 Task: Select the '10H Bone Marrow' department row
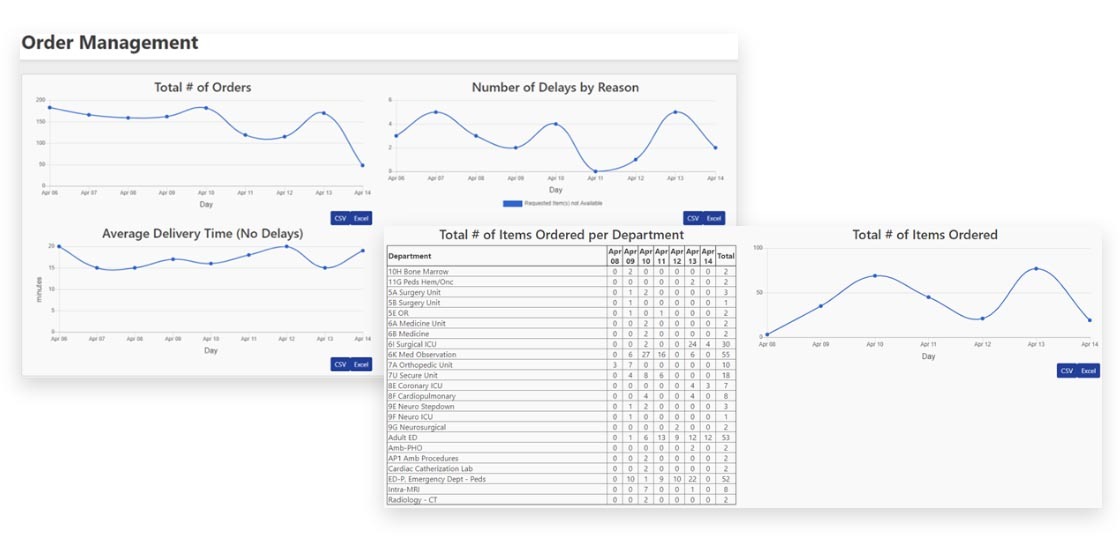561,271
